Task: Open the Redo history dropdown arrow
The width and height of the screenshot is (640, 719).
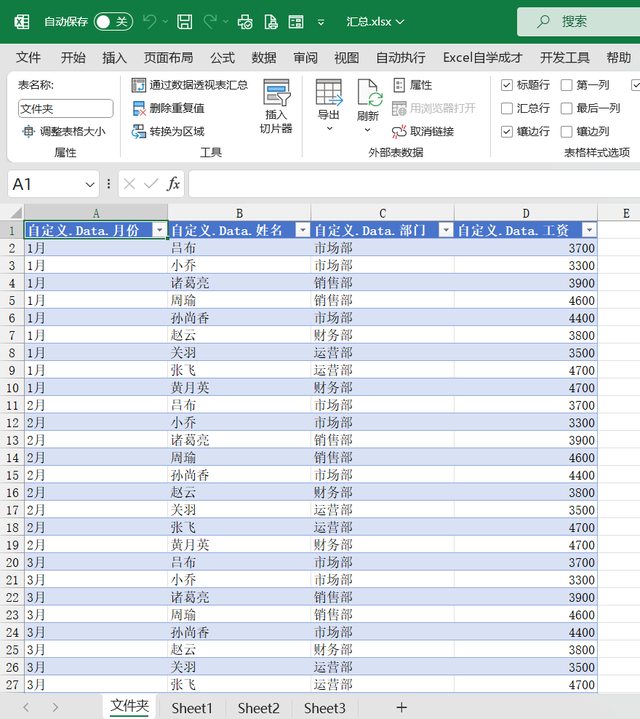Action: click(x=226, y=22)
